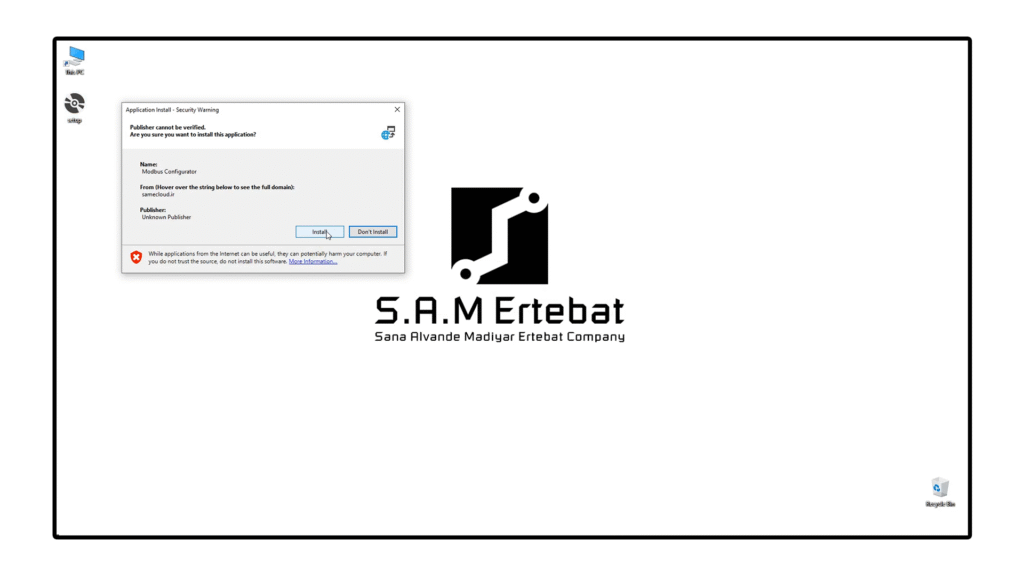Open the More Information link
1024x576 pixels.
click(x=313, y=262)
